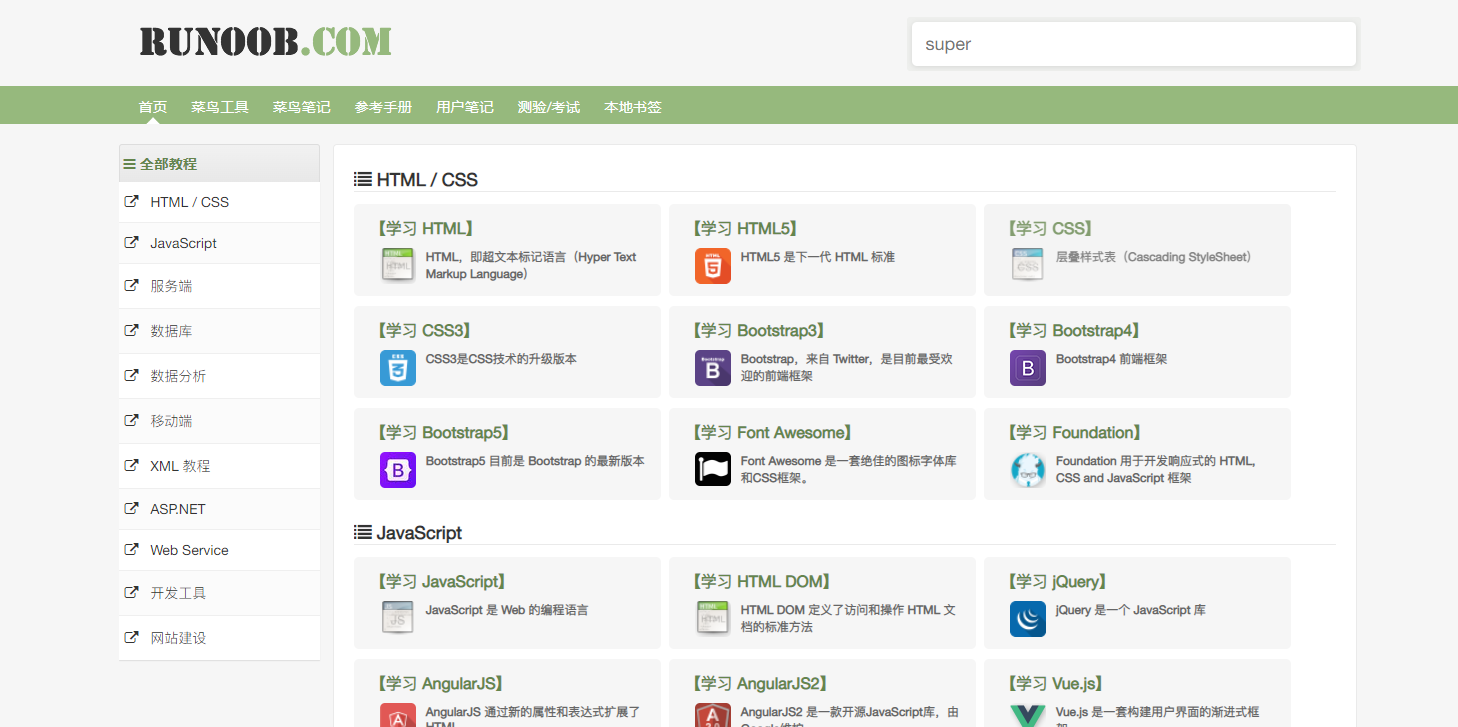Click the red AngularJS icon

pos(398,714)
